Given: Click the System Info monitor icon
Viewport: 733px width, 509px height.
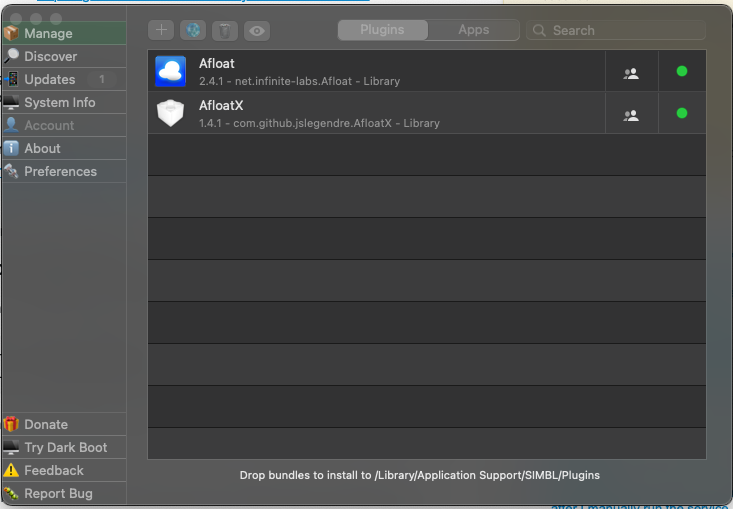Looking at the screenshot, I should point(11,101).
